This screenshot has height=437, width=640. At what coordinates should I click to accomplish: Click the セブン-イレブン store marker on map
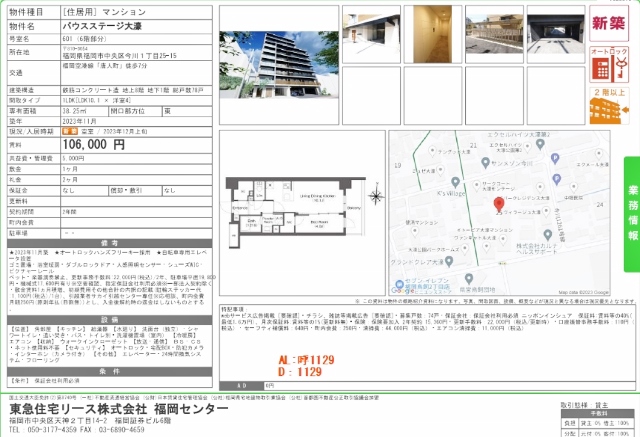[400, 284]
